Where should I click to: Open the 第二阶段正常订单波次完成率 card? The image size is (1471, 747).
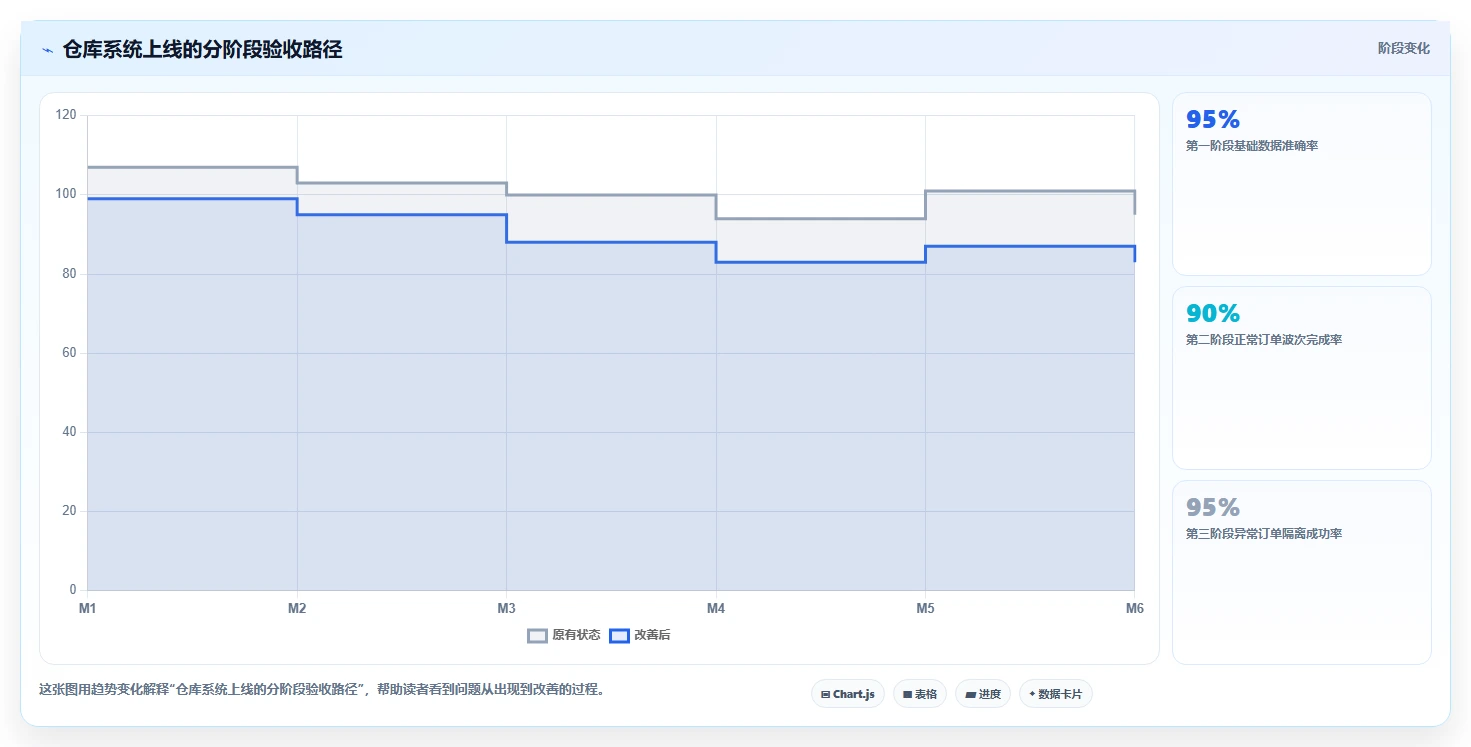click(x=1302, y=378)
